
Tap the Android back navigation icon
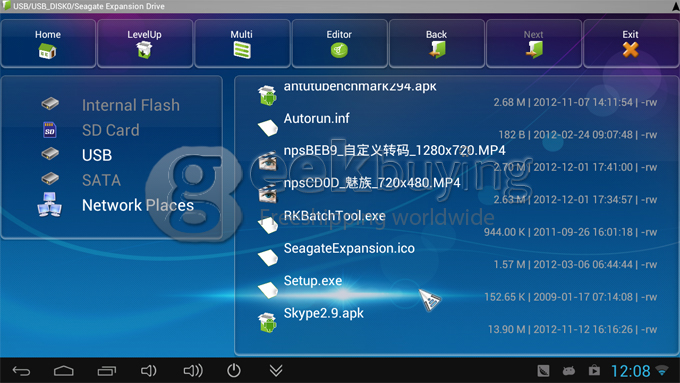point(21,371)
